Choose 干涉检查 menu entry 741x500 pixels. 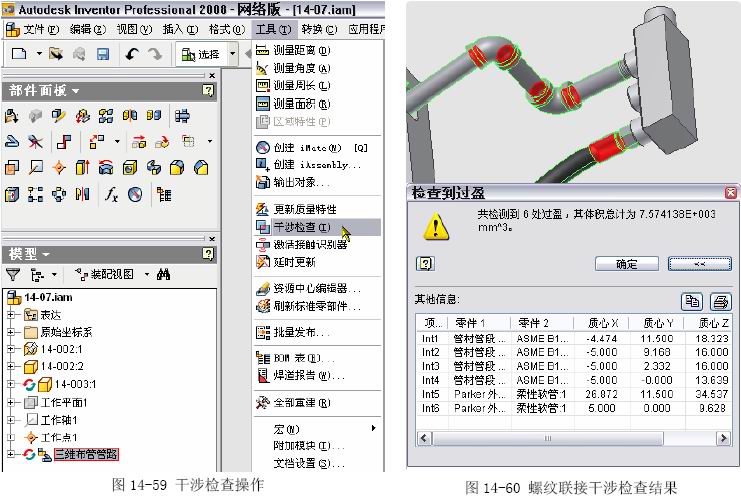(x=317, y=227)
